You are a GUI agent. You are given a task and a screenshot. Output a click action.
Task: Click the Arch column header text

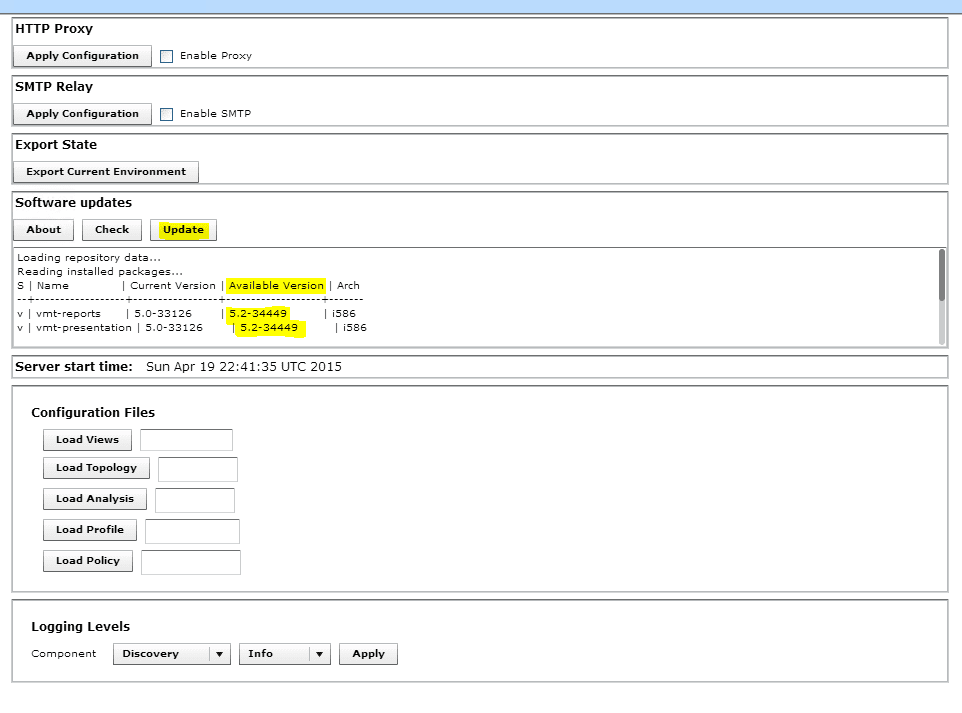point(348,286)
